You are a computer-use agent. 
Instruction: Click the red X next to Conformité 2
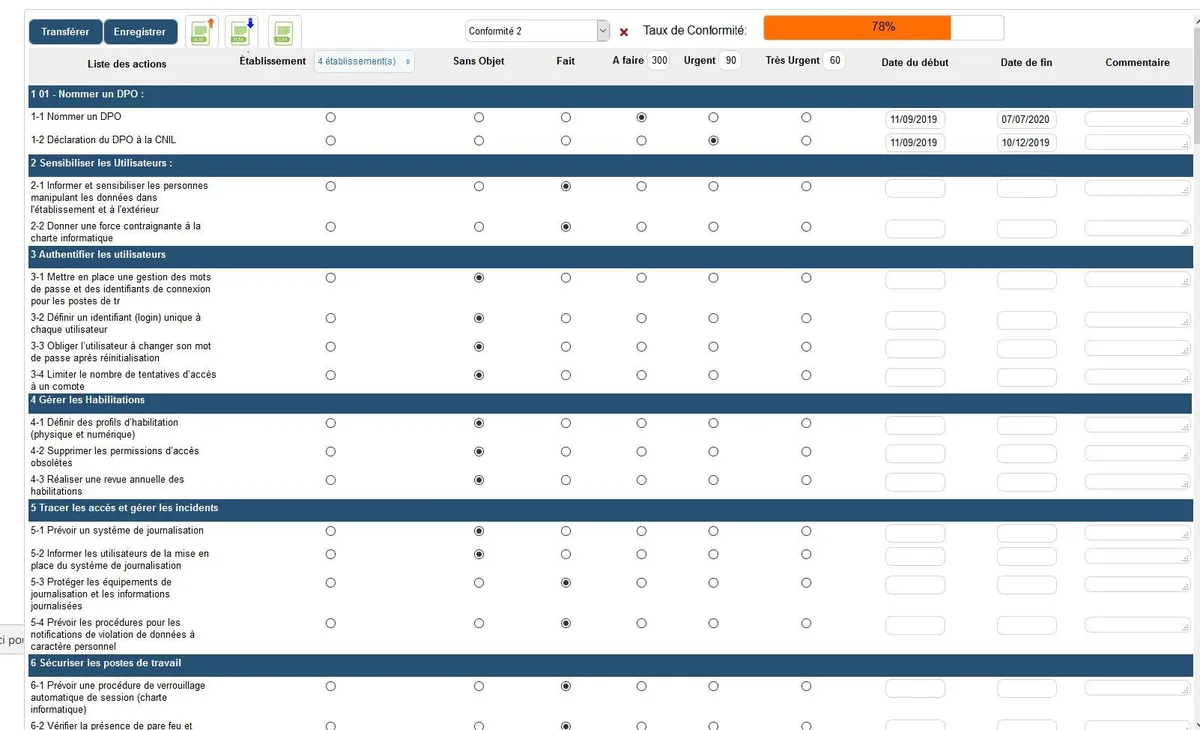point(624,32)
